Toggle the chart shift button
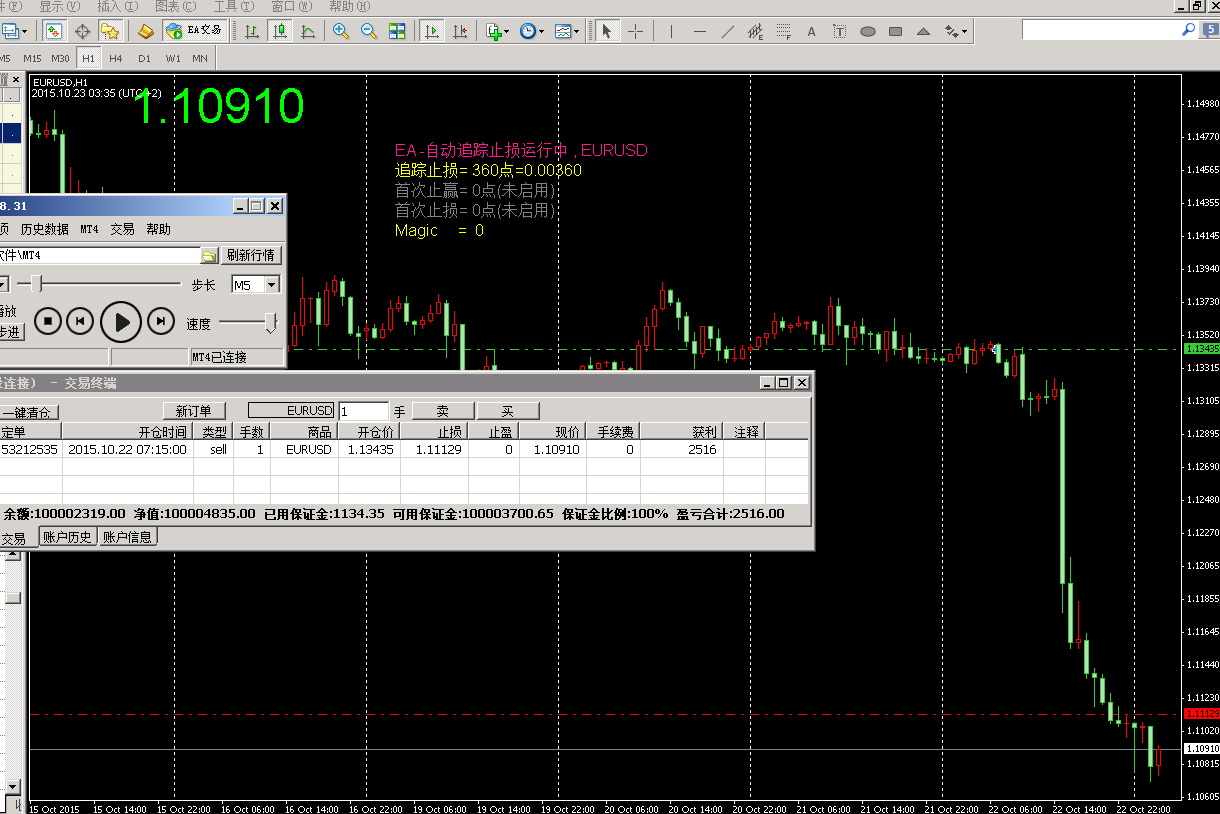 click(460, 31)
